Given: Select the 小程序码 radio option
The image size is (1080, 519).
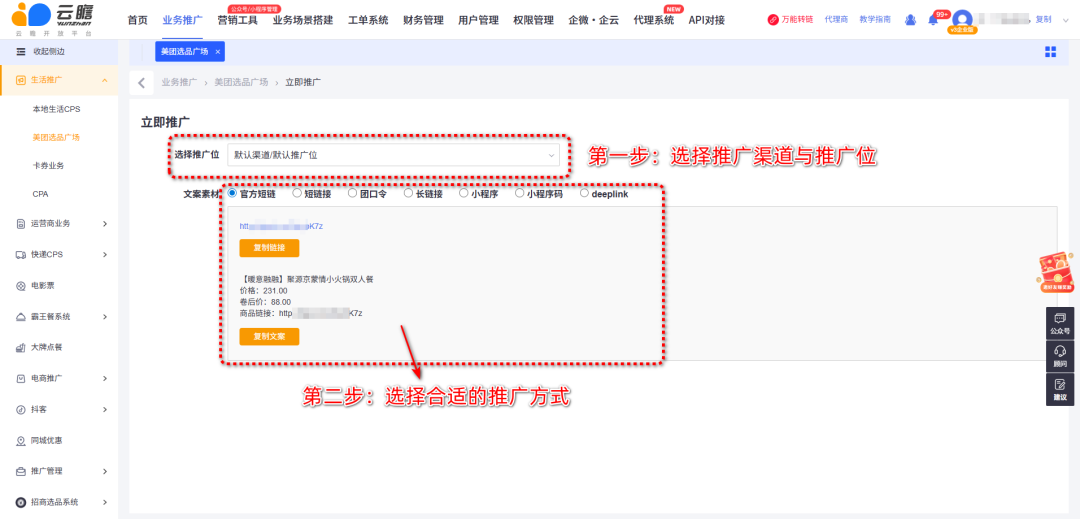Looking at the screenshot, I should [519, 193].
